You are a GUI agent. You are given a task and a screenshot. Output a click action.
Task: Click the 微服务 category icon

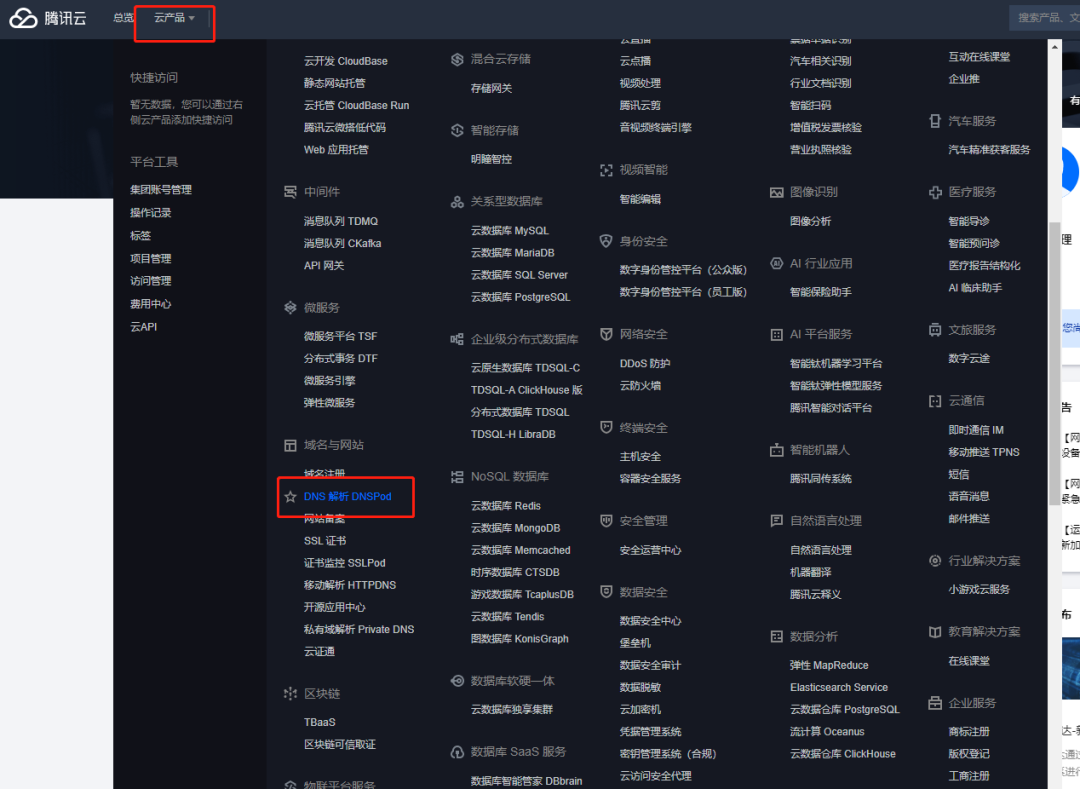[x=290, y=308]
